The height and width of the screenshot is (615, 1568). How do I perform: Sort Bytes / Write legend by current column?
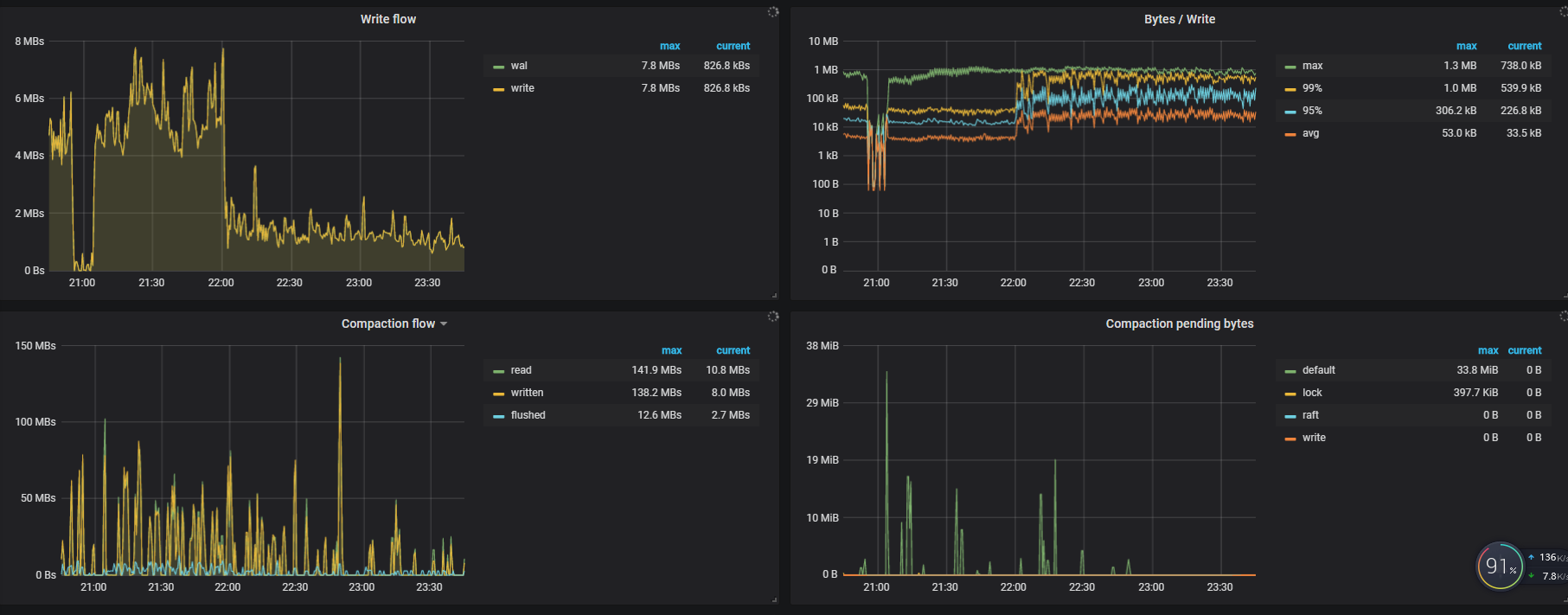1524,46
